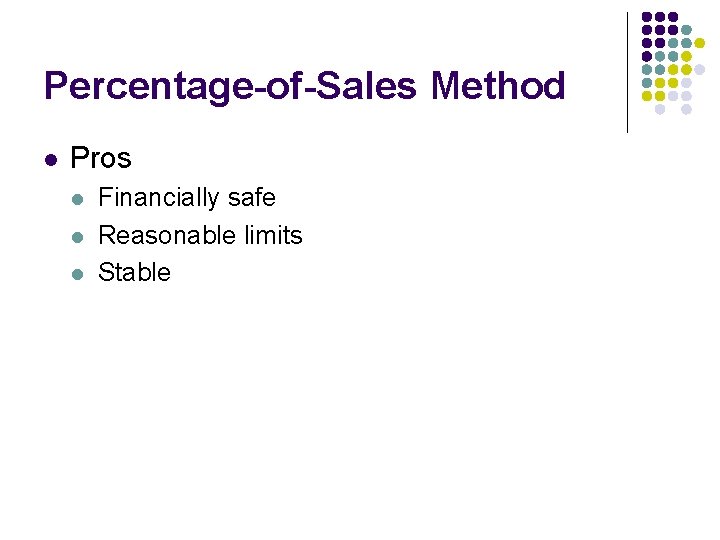Click the bullet beside Reasonable limits
The height and width of the screenshot is (540, 720).
pos(80,236)
